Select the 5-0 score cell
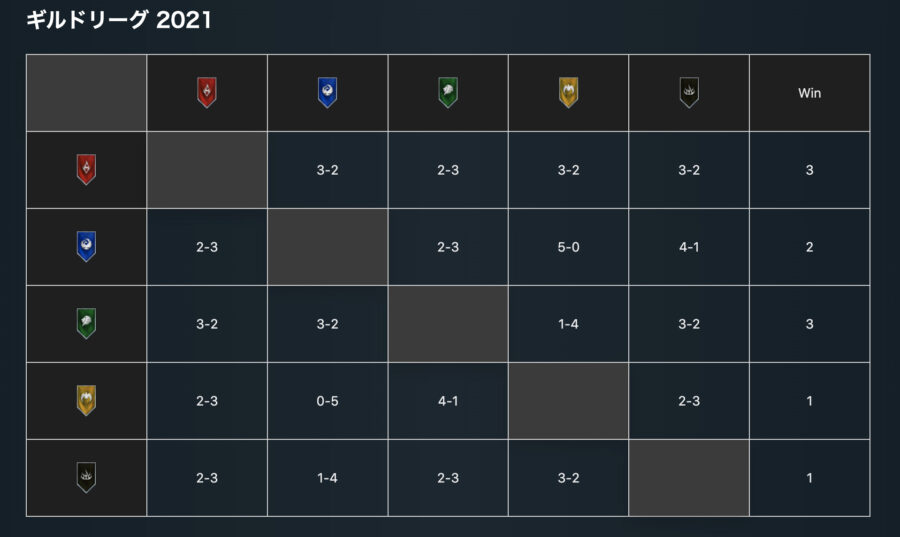The image size is (900, 537). pyautogui.click(x=568, y=247)
